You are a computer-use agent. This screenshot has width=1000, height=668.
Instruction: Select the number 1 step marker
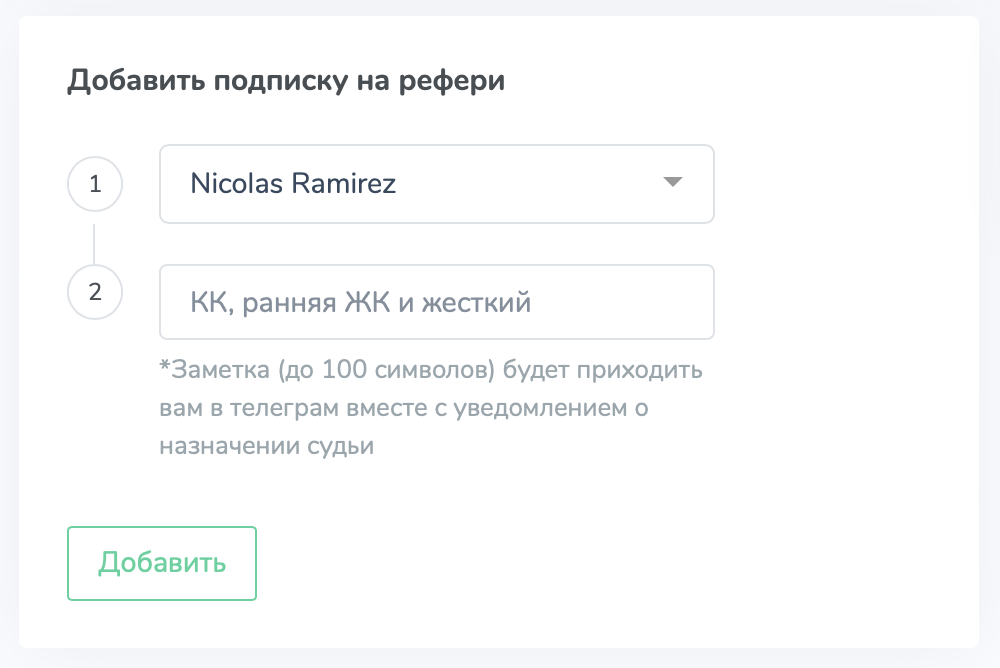click(95, 184)
